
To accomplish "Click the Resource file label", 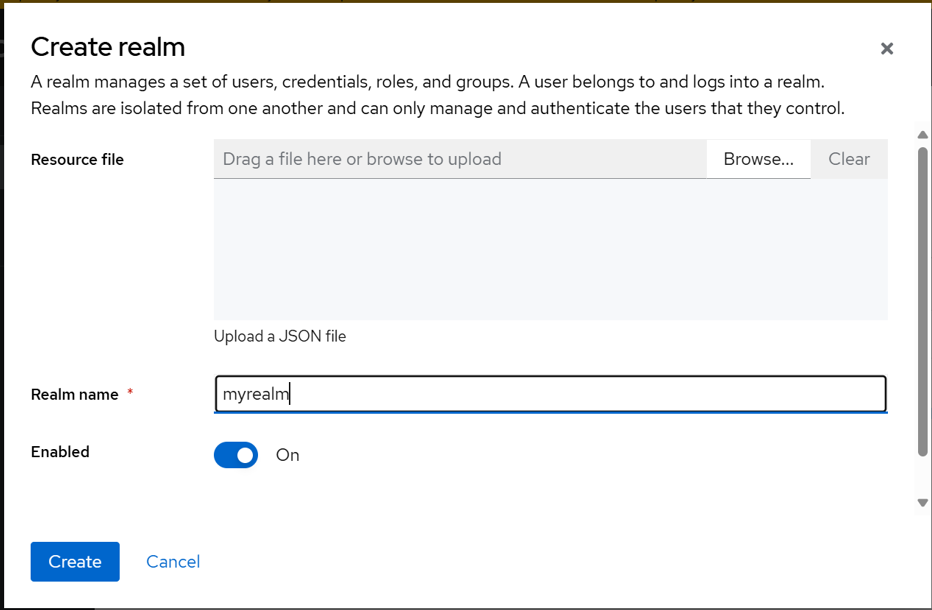I will coord(77,160).
